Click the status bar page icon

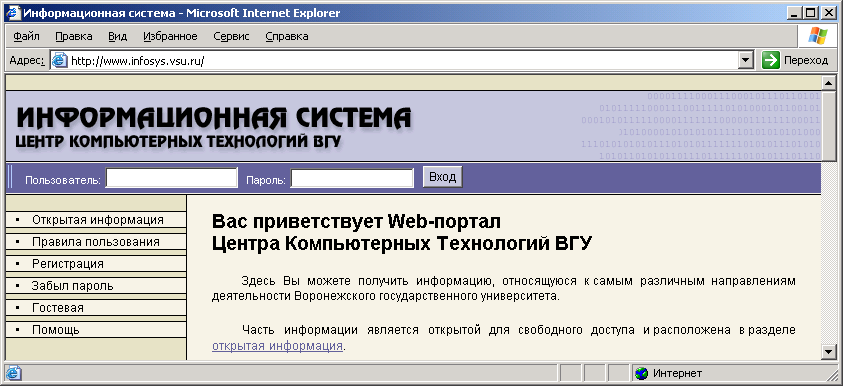point(13,373)
